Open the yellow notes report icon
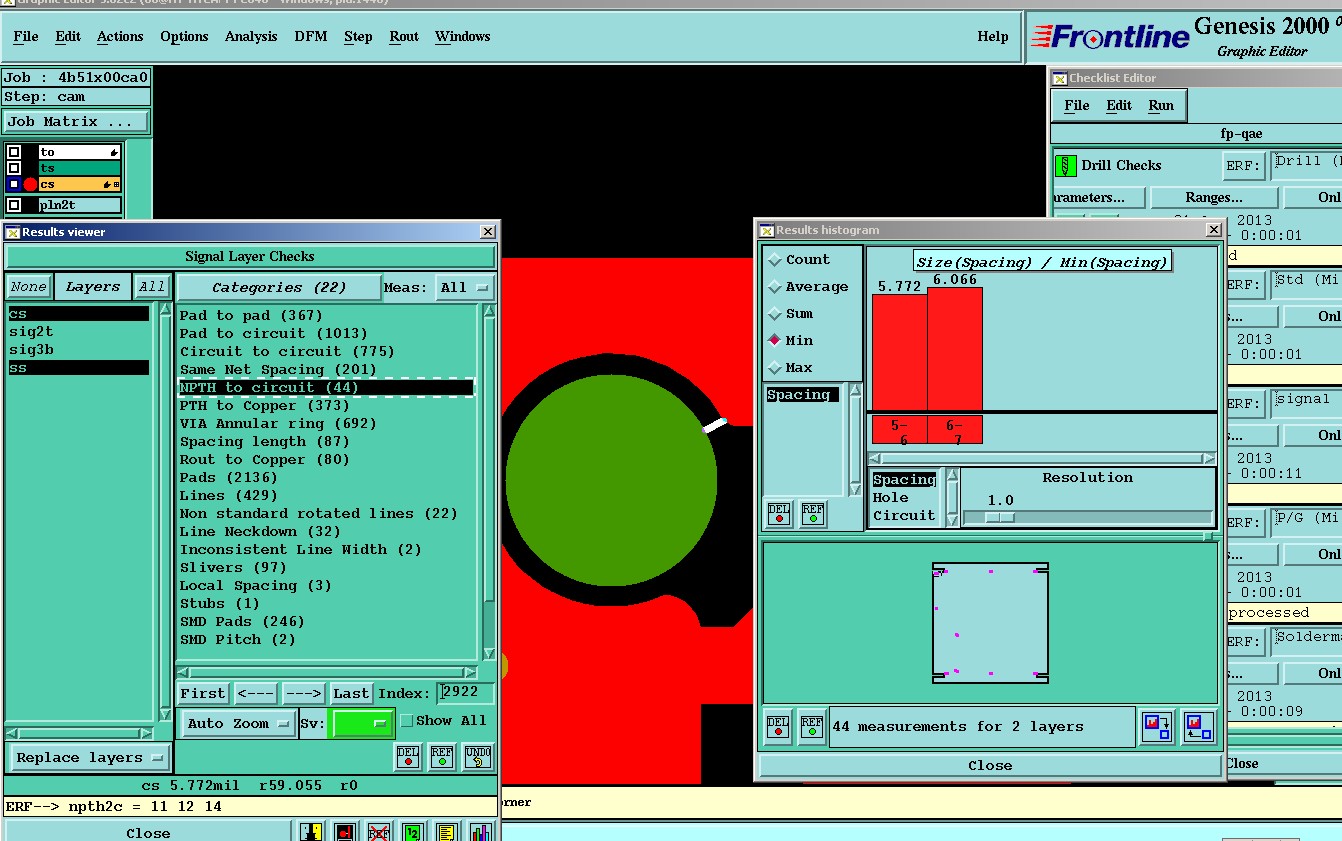 [446, 832]
